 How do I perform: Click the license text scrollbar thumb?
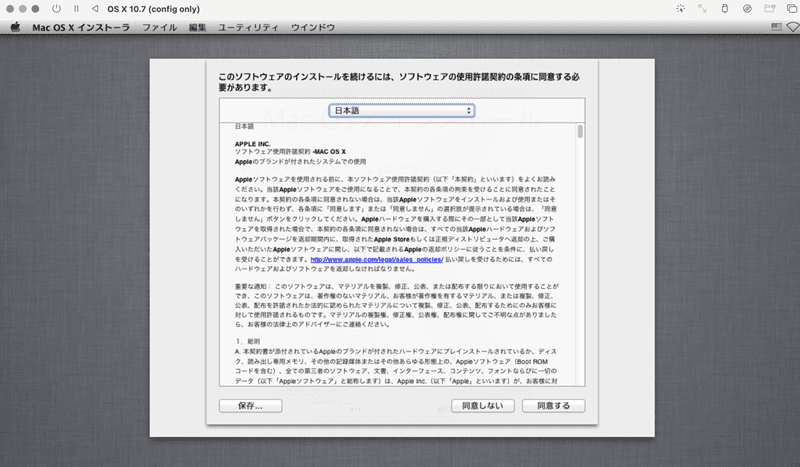(x=580, y=132)
